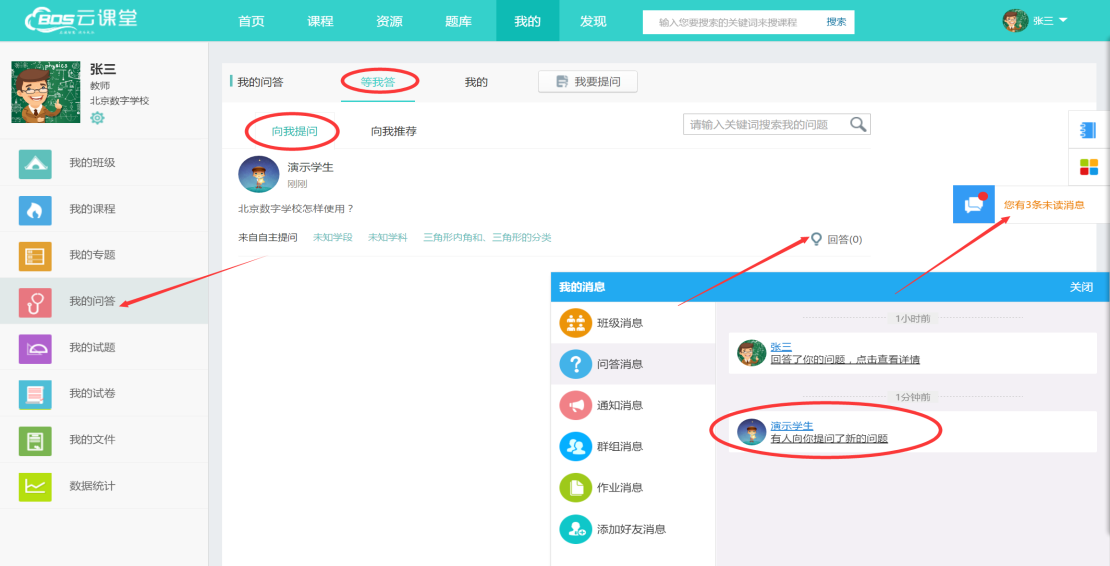Open the blue notebook icon on right edge
1110x566 pixels.
[x=1088, y=130]
